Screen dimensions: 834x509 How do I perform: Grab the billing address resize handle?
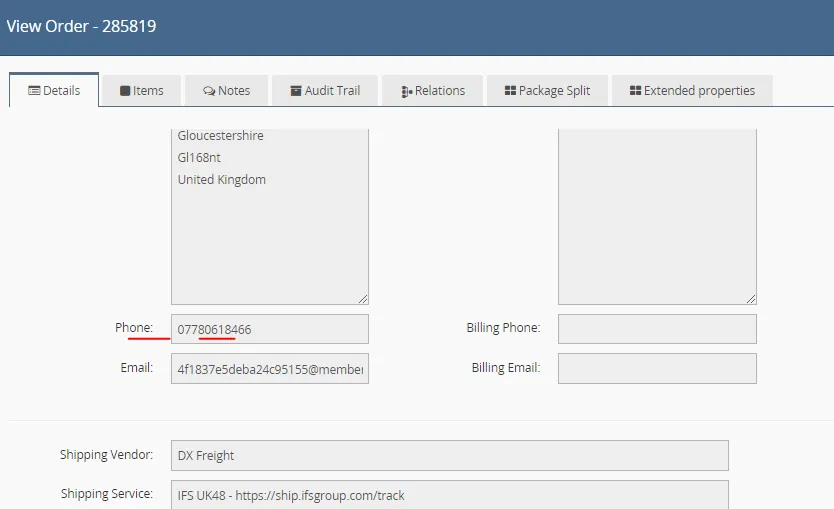tap(751, 299)
